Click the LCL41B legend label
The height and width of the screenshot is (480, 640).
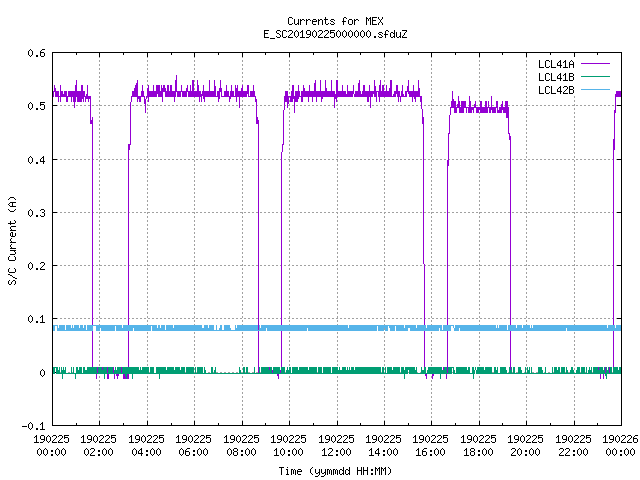click(x=556, y=77)
